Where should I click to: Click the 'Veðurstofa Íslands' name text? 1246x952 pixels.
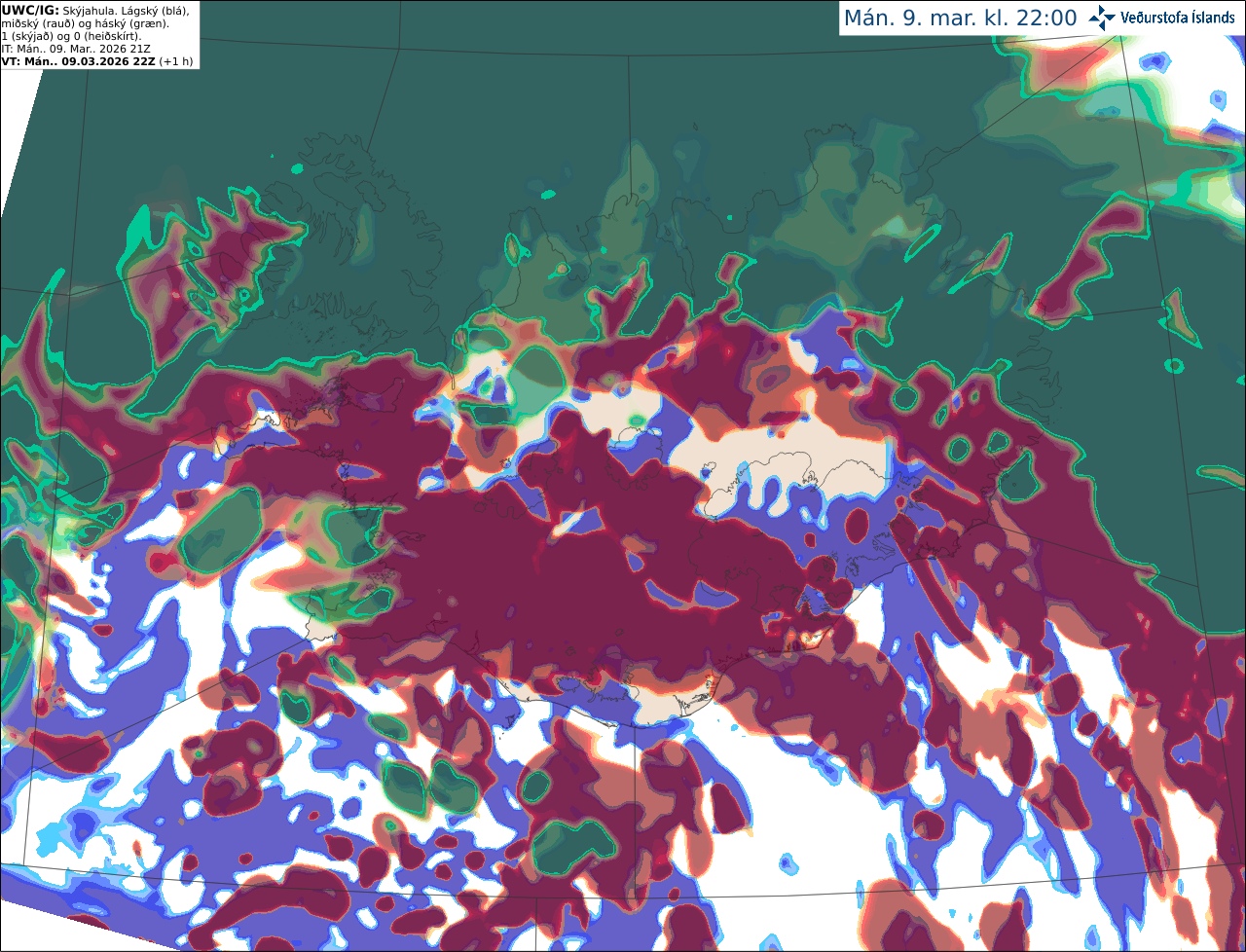point(1178,18)
